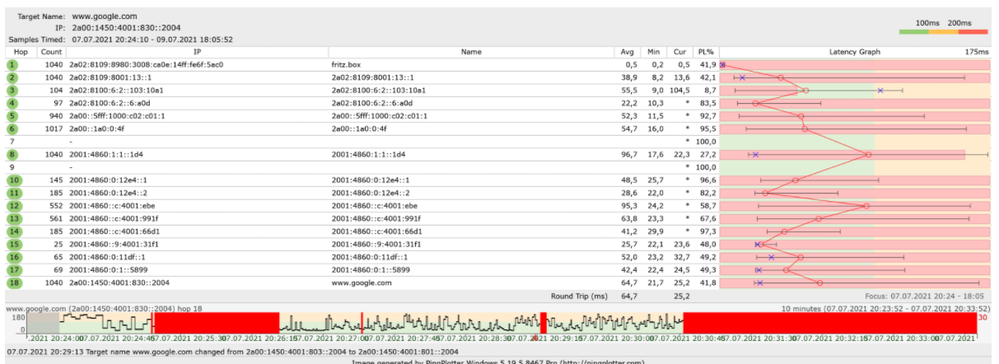999x364 pixels.
Task: Click the www.google.com name in hop 18
Action: pos(361,282)
